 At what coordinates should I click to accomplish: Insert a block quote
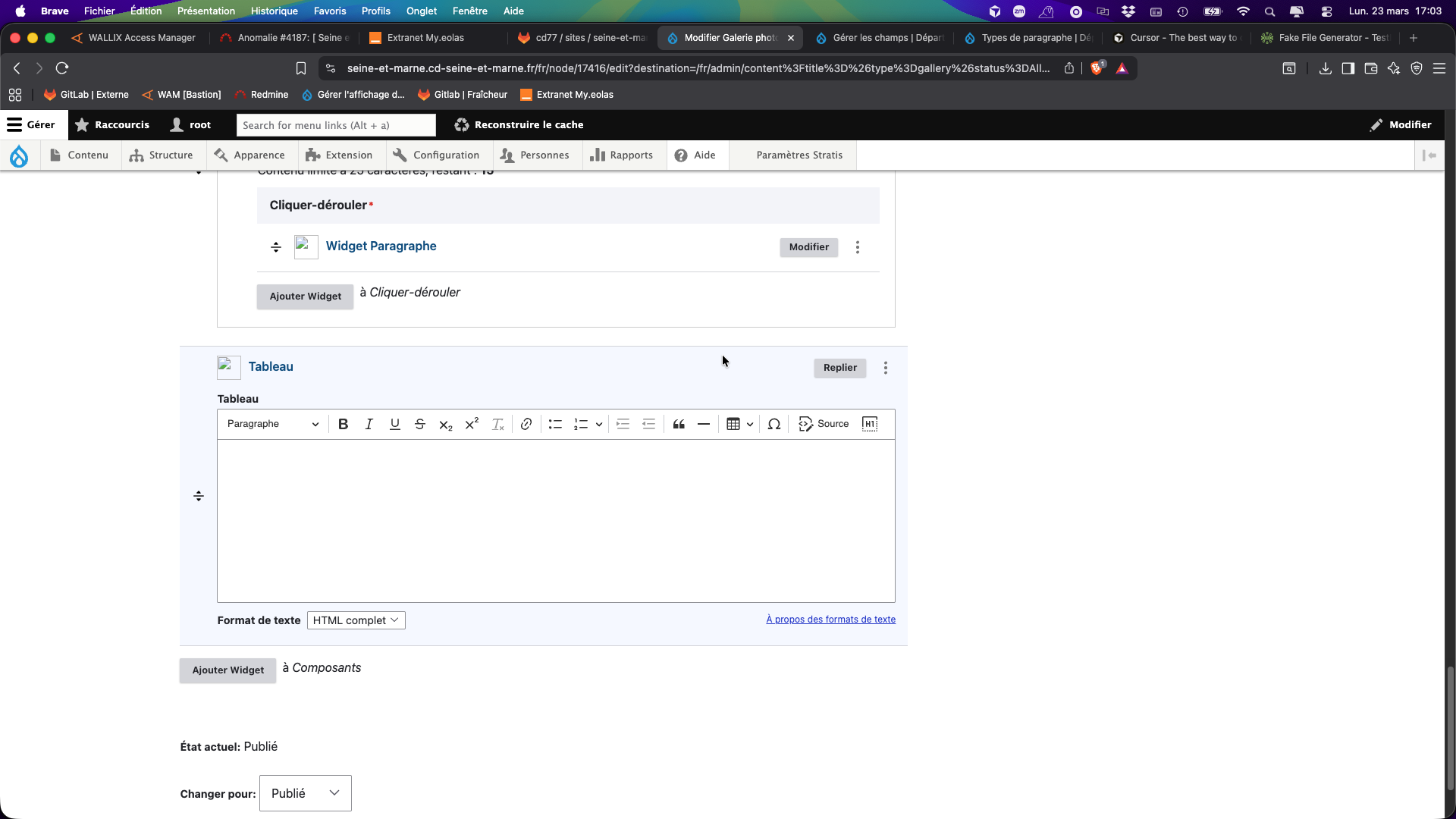[x=679, y=425]
